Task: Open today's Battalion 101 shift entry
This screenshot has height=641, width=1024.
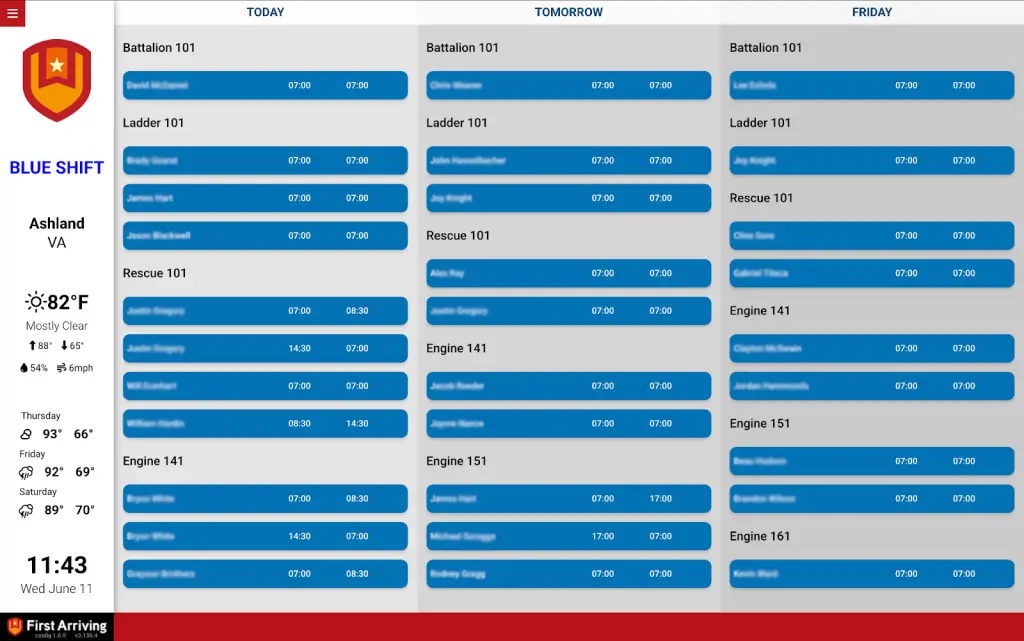Action: [265, 85]
